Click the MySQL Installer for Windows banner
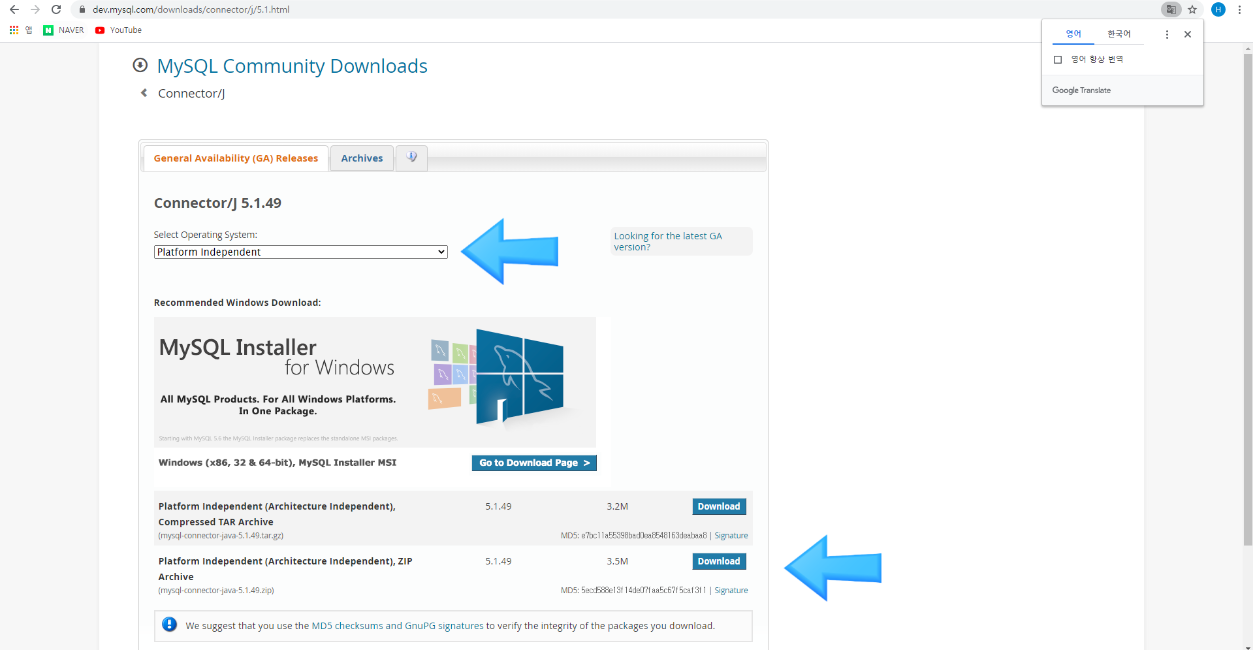Viewport: 1253px width, 650px height. [375, 382]
